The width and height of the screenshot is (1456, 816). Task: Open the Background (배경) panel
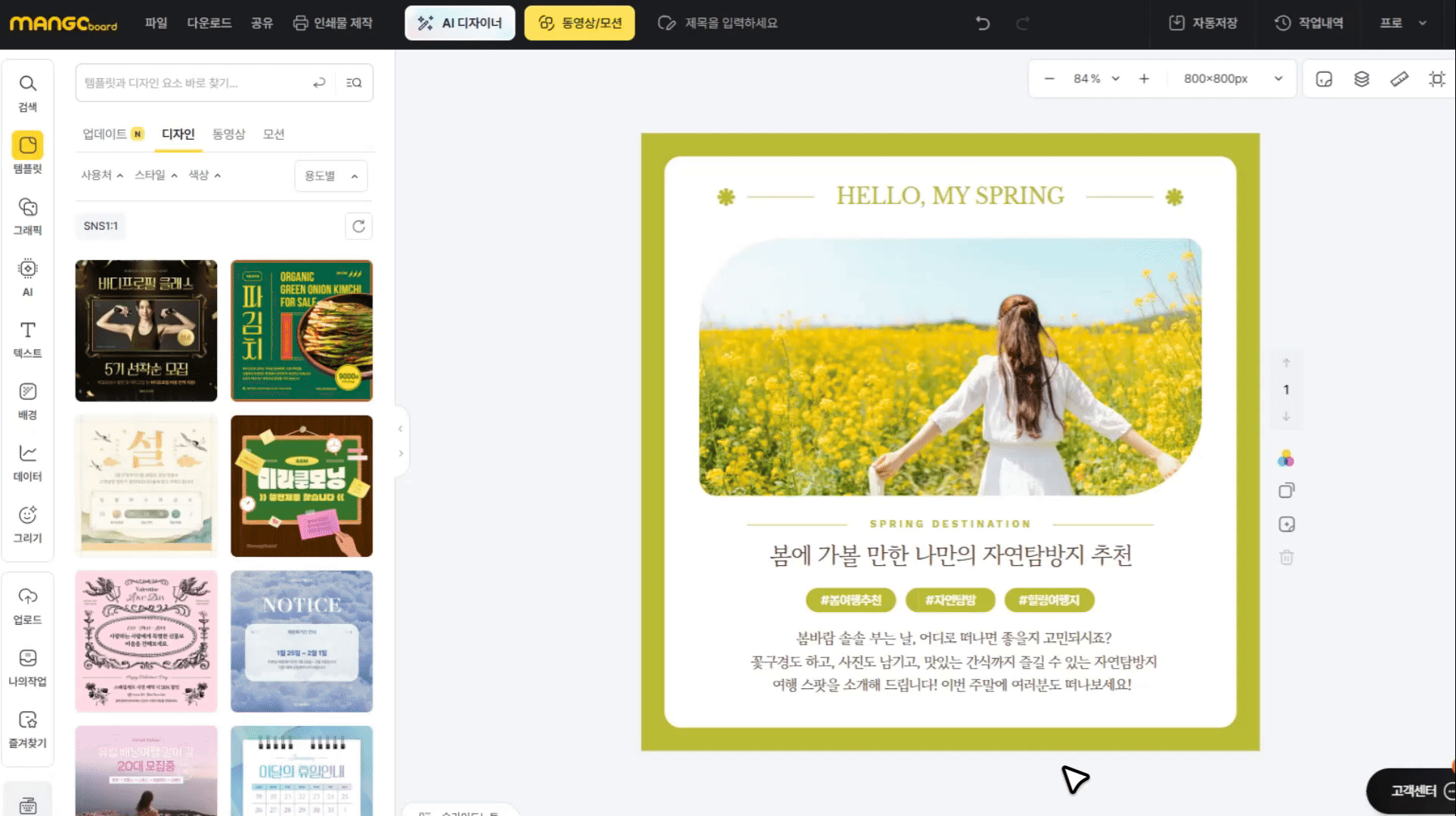point(28,400)
